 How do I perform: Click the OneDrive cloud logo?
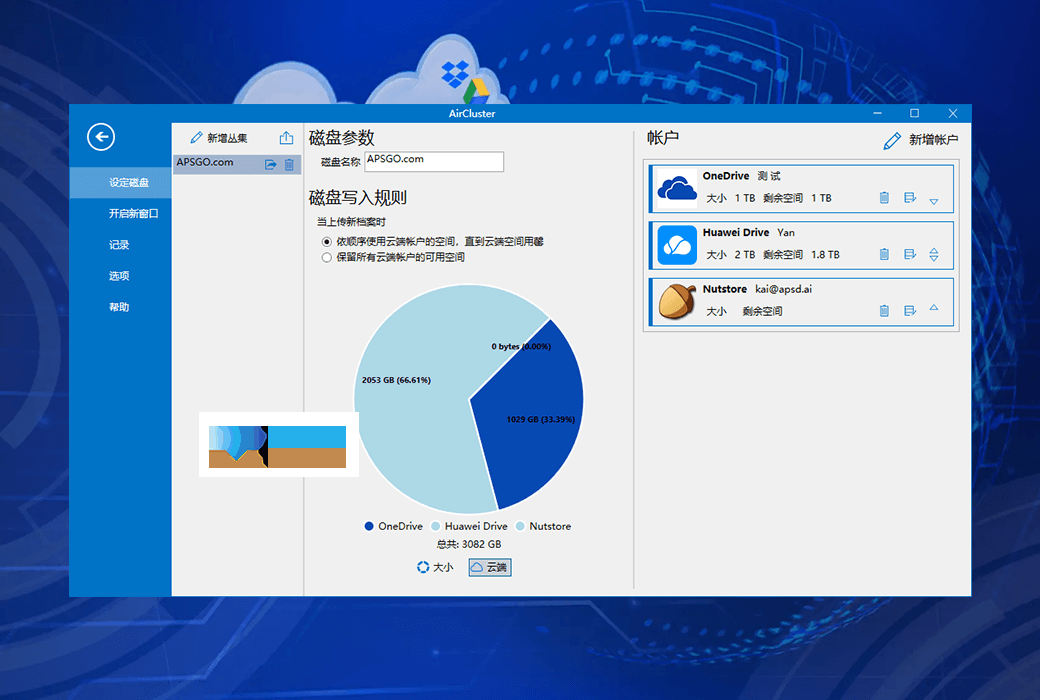[677, 189]
